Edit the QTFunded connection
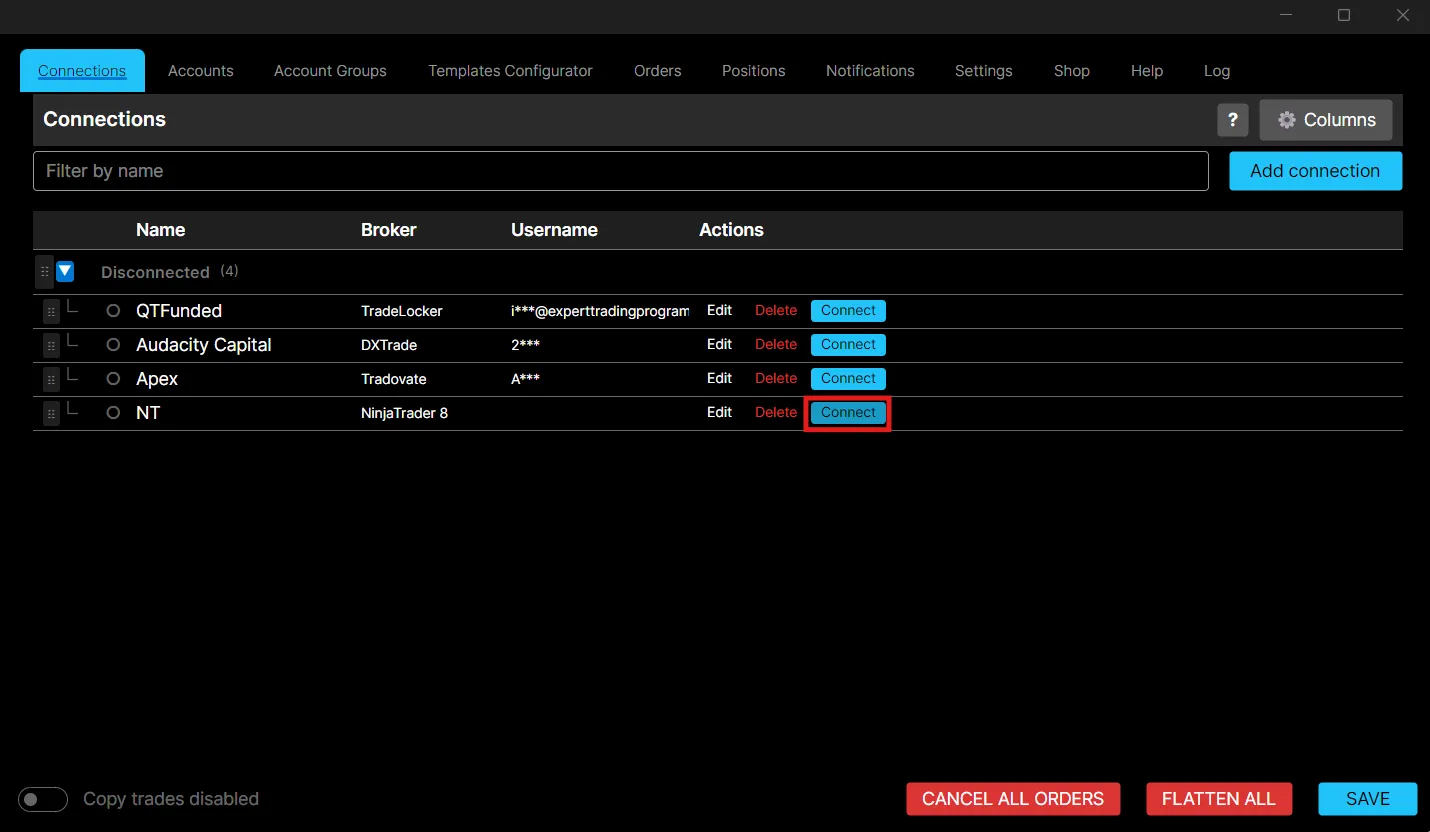 [x=720, y=311]
